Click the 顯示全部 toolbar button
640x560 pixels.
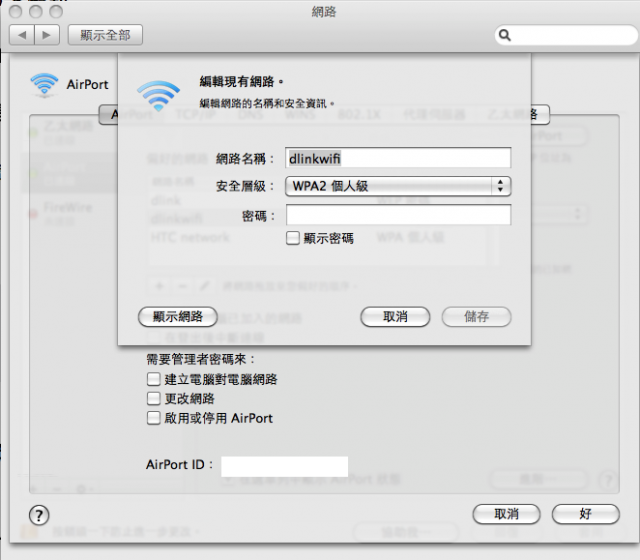pyautogui.click(x=105, y=35)
